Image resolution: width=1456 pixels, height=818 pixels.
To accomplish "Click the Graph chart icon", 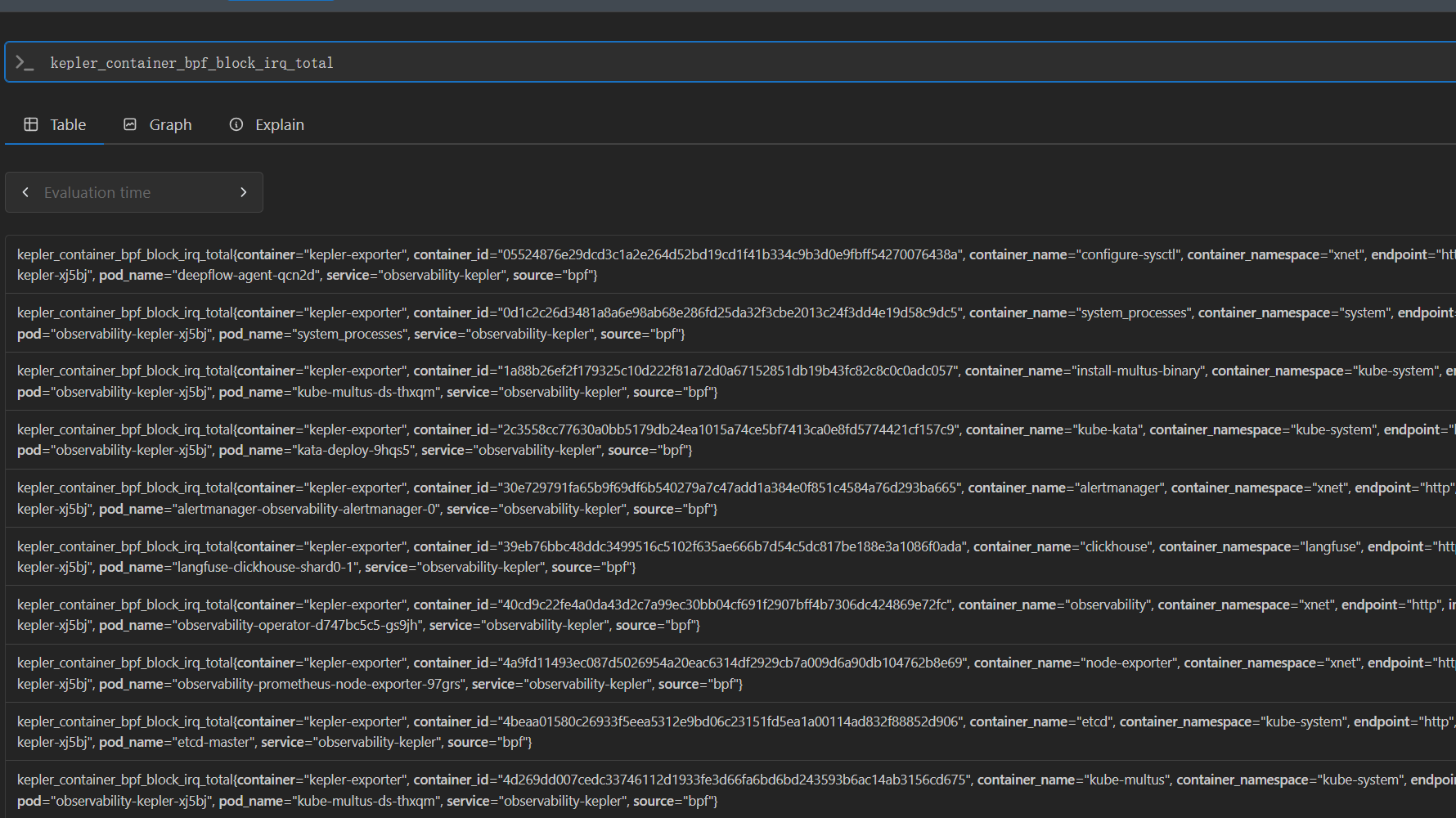I will pos(130,124).
